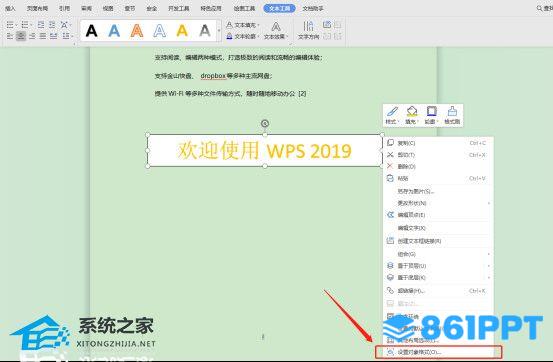This screenshot has height=362, width=553.
Task: Expand the WordArt styles gallery arrow
Action: pyautogui.click(x=219, y=31)
